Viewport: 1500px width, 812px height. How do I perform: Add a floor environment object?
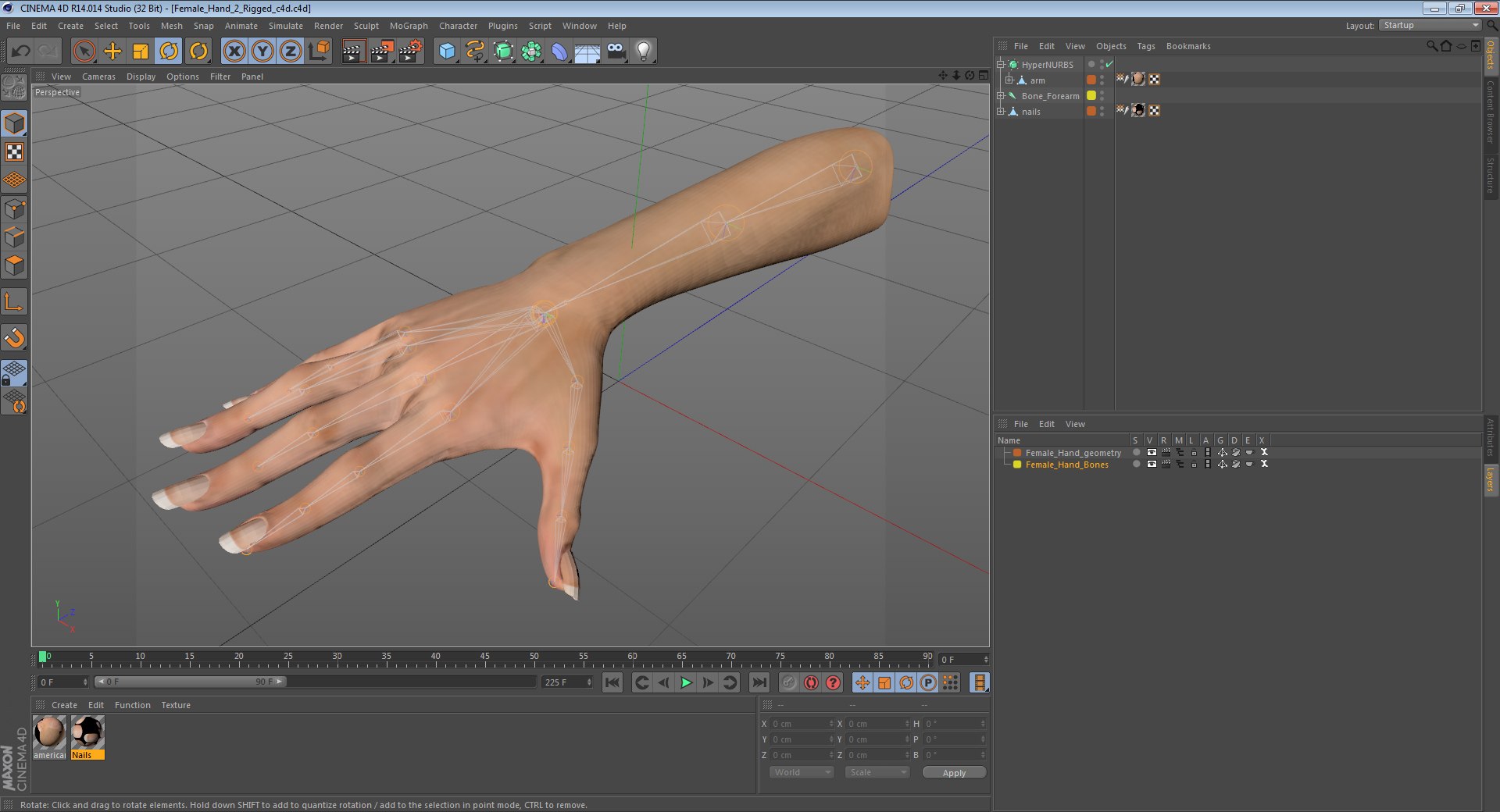click(x=587, y=52)
